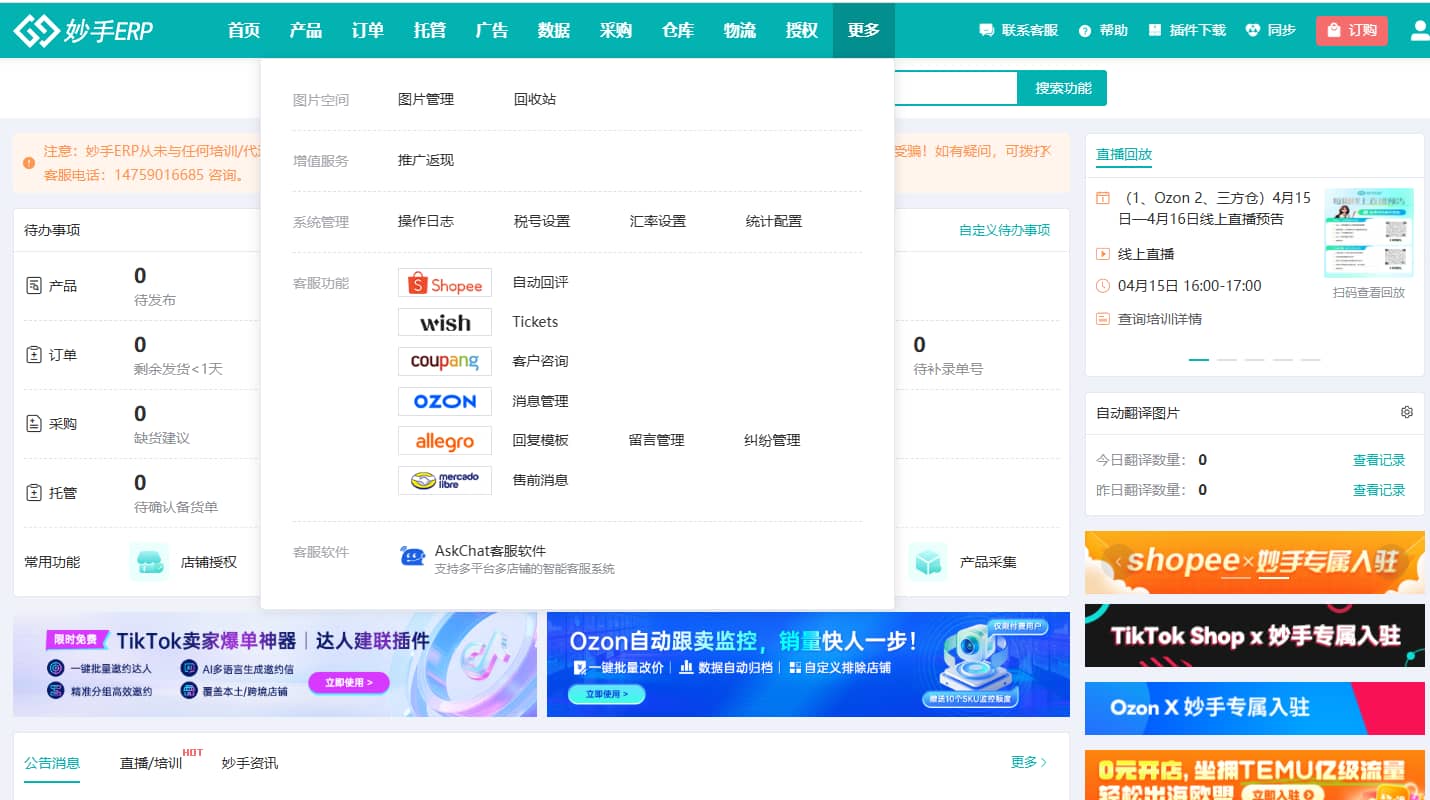Click the 托管 to-do row icon
This screenshot has width=1430, height=800.
click(34, 493)
